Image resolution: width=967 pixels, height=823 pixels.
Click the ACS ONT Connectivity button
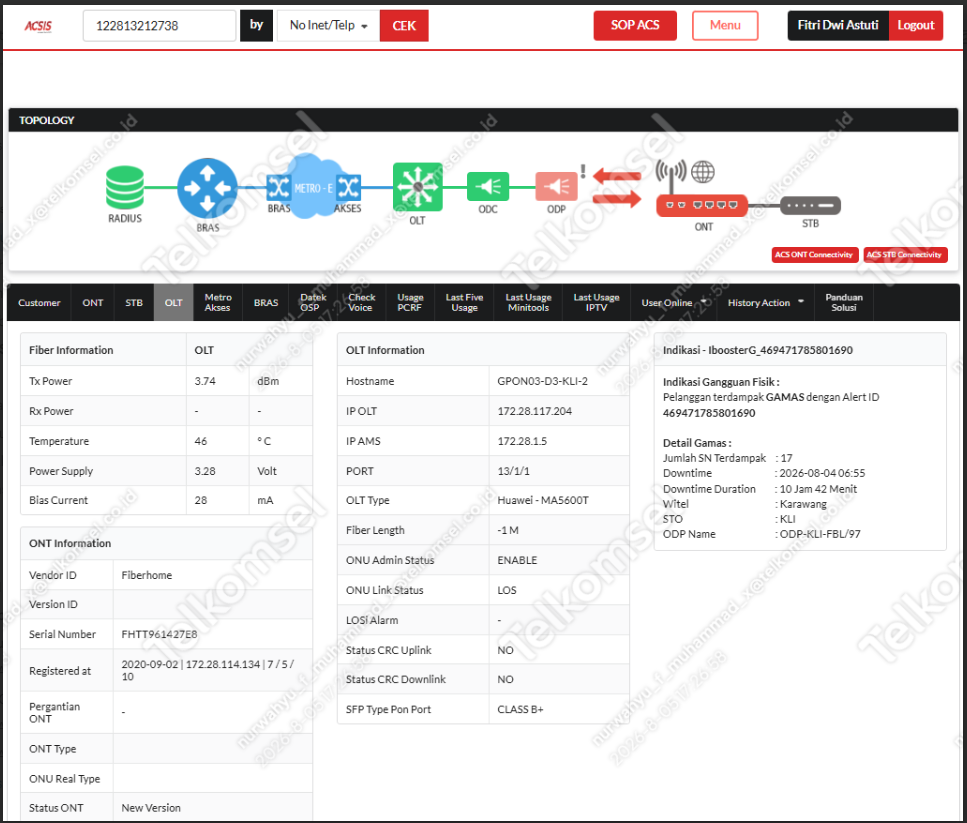pyautogui.click(x=814, y=255)
